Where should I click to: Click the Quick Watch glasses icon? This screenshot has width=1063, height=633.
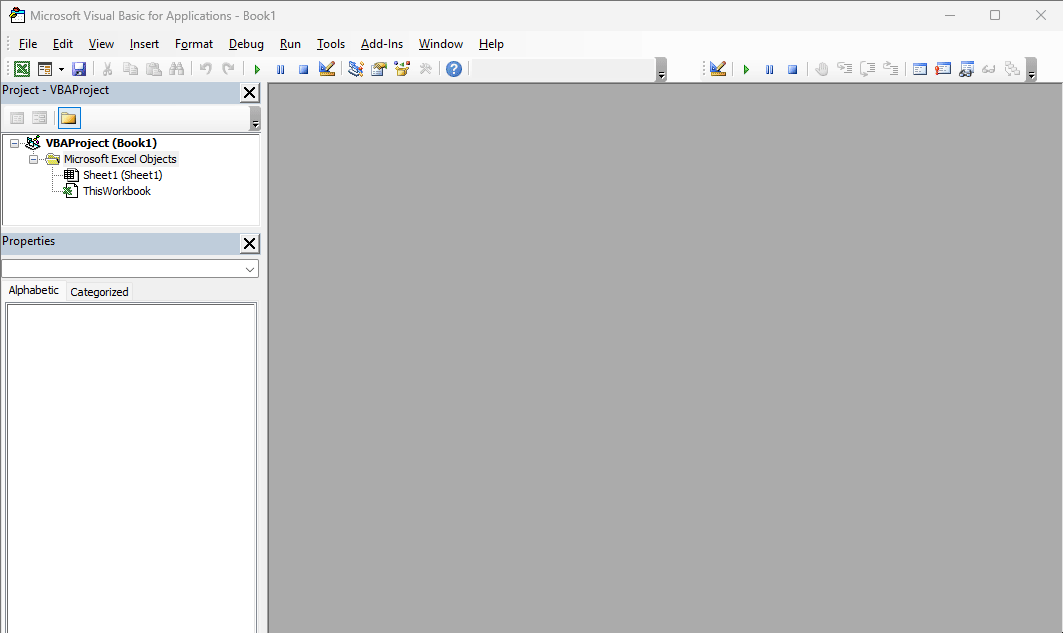[989, 69]
